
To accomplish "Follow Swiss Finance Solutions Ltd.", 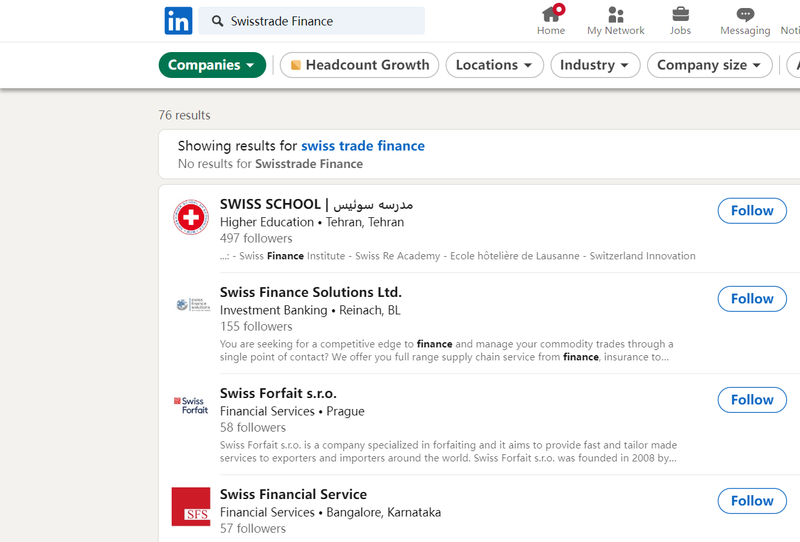I will (752, 299).
